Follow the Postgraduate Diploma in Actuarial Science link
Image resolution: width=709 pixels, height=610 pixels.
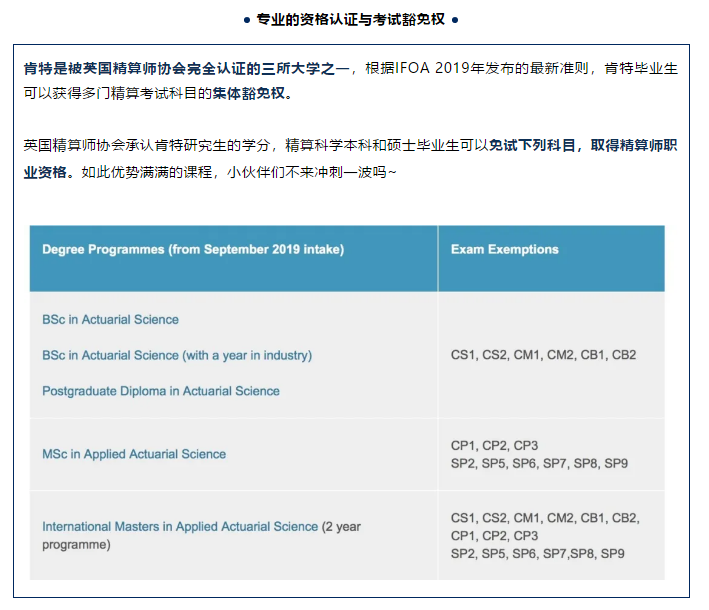(161, 391)
